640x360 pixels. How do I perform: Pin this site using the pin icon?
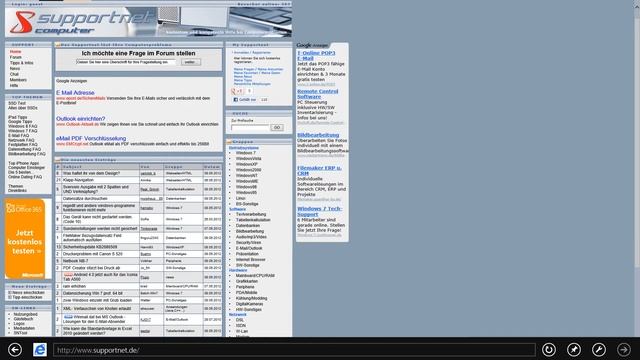[x=574, y=350]
